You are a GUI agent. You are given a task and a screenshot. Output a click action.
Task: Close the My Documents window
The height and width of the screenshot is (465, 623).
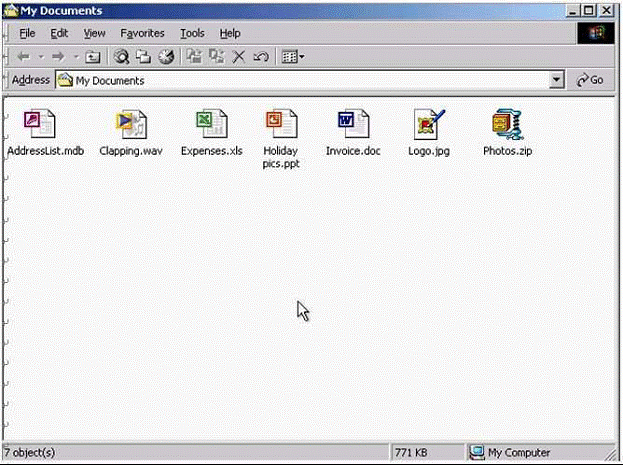[x=606, y=10]
